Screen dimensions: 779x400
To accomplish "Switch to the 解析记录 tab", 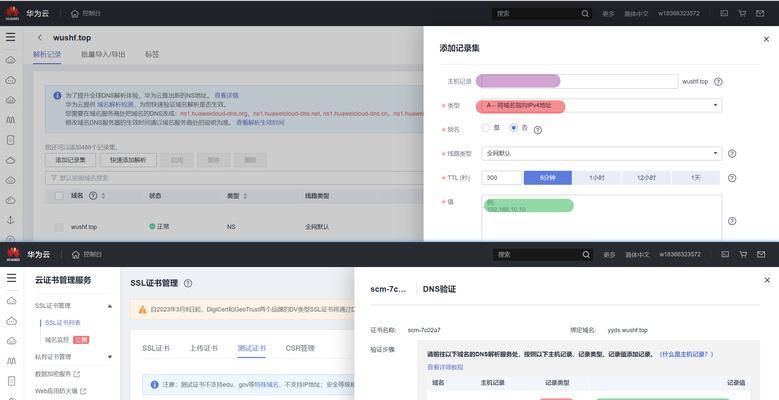I will 47,54.
